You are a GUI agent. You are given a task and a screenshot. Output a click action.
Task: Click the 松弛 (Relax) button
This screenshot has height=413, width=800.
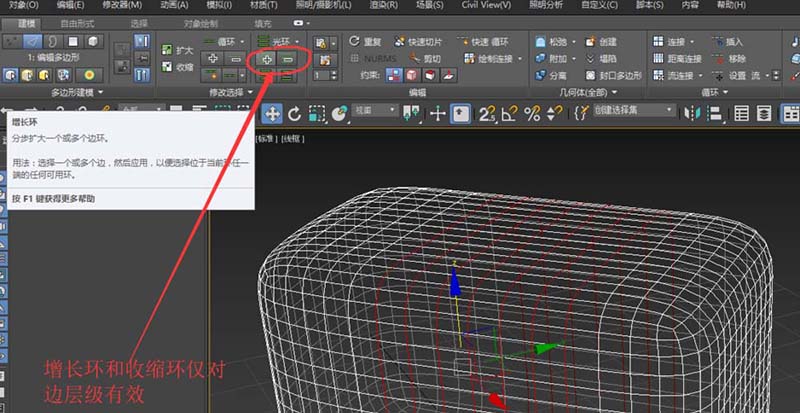(551, 42)
